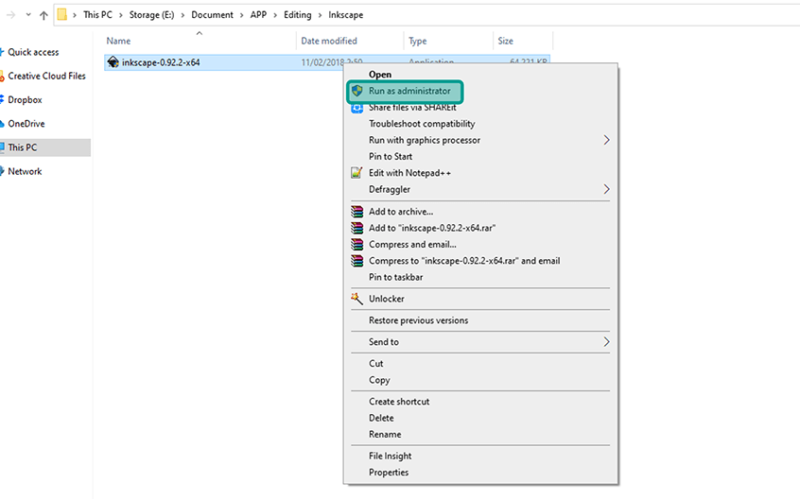Open Creative Cloud Files in sidebar
The height and width of the screenshot is (500, 800).
pos(47,76)
